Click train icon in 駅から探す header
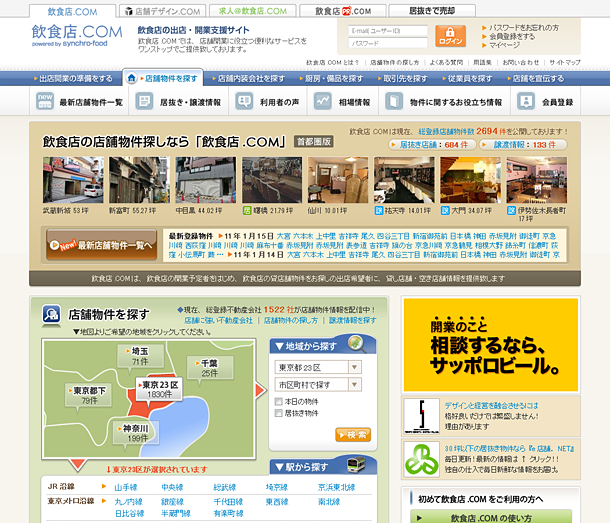Image resolution: width=610 pixels, height=523 pixels. (356, 465)
